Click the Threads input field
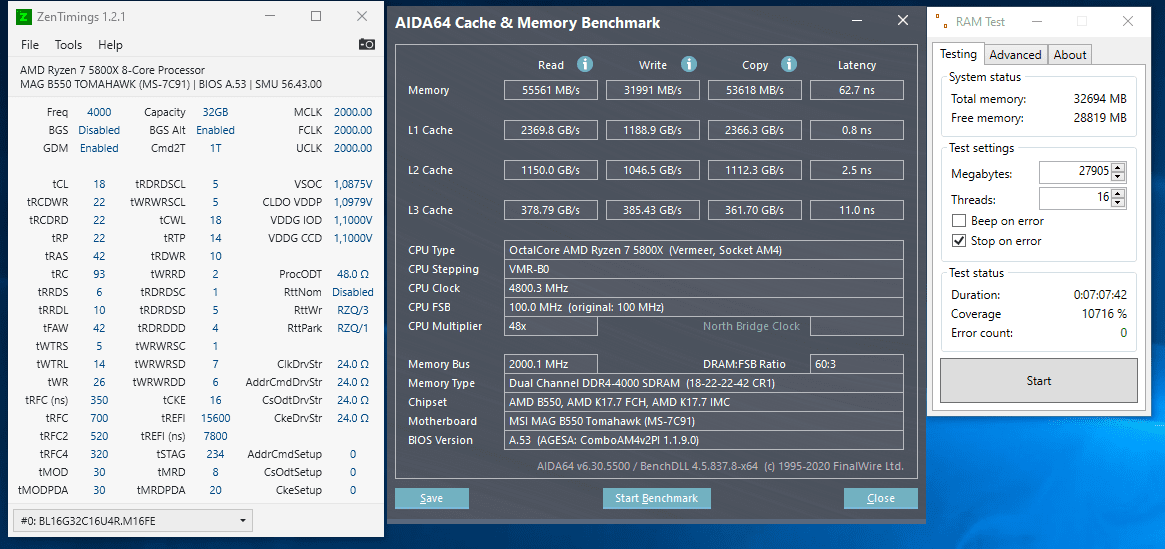Screen dimensions: 1165x549 tap(1075, 198)
